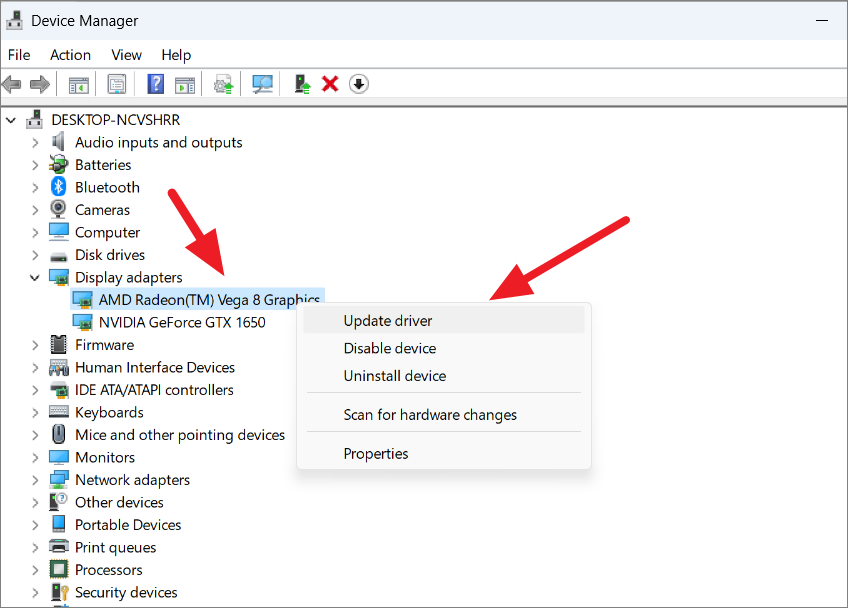Screen dimensions: 848x608
Task: Click Show/Hide Console Tree toolbar icon
Action: tap(78, 85)
